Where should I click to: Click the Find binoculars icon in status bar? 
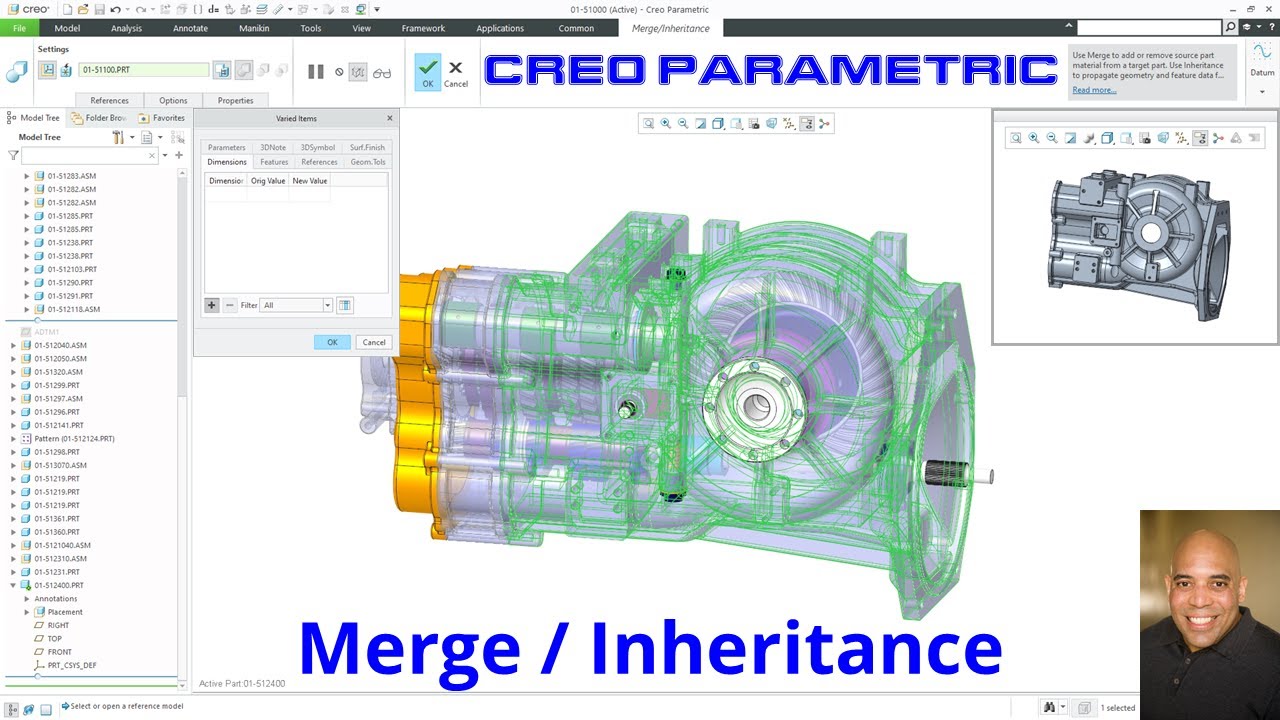[1049, 707]
